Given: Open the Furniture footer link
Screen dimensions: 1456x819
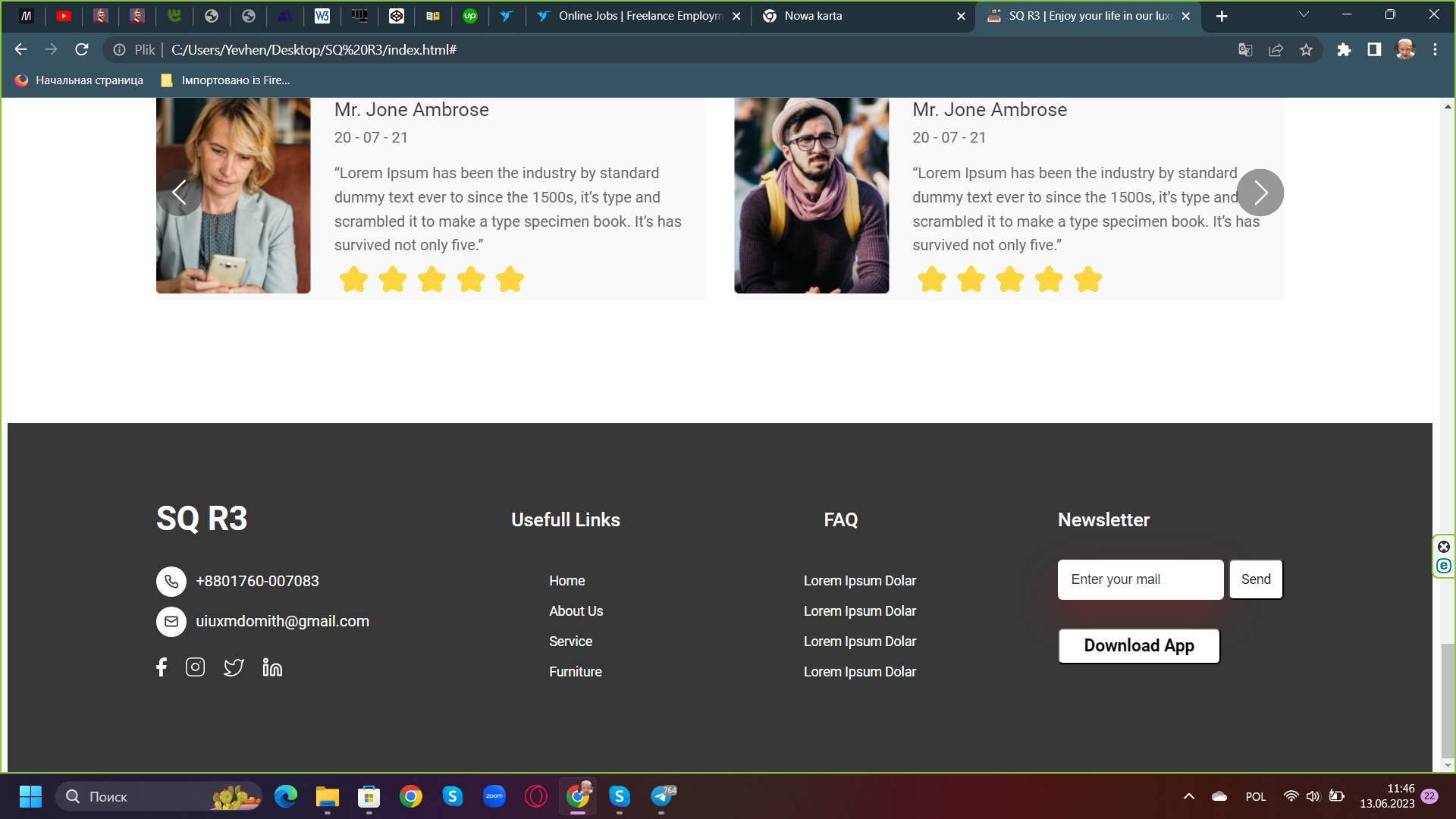Looking at the screenshot, I should point(576,672).
